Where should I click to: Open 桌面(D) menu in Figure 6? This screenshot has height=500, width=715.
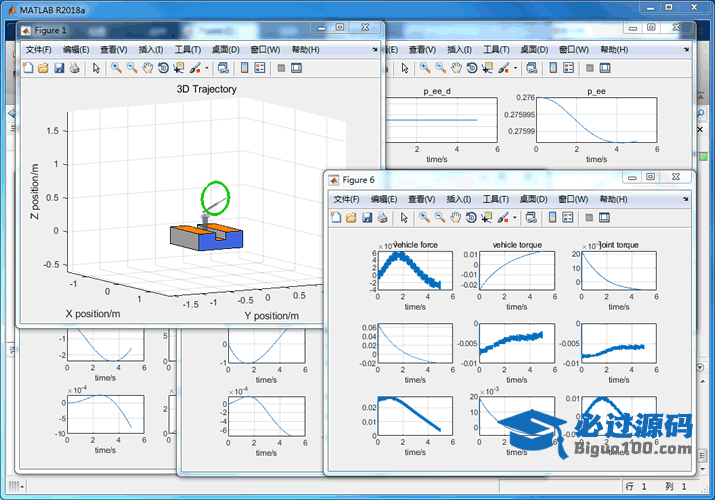534,199
